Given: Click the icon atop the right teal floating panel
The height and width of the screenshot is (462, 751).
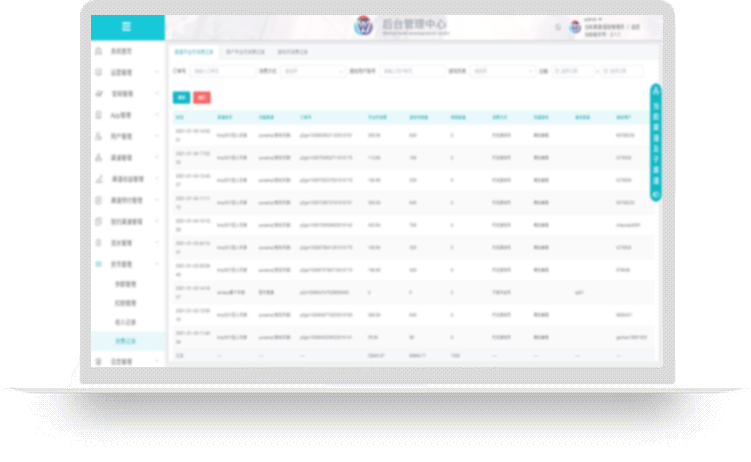Looking at the screenshot, I should coord(655,91).
